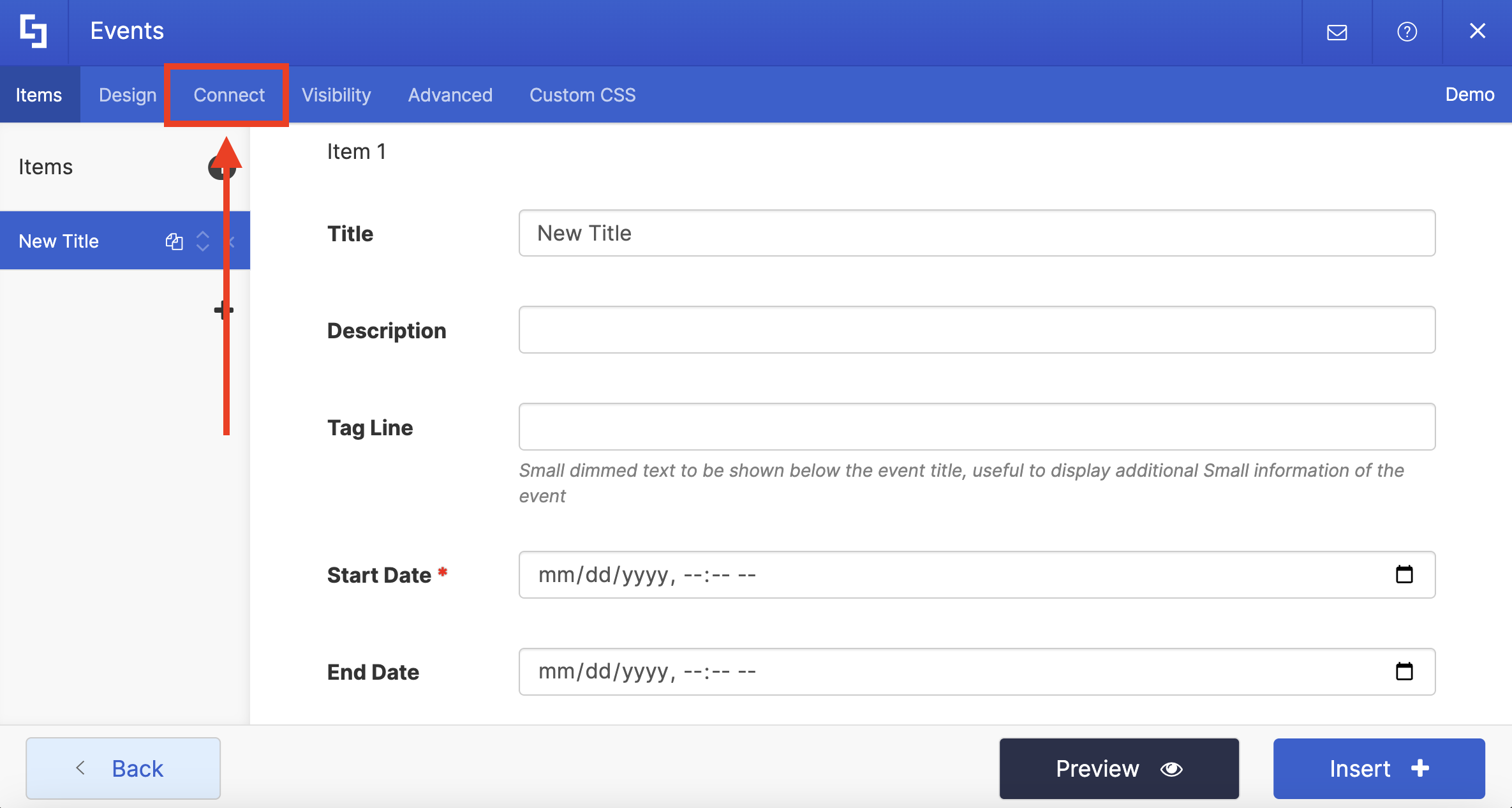The height and width of the screenshot is (808, 1512).
Task: Click the Insert button
Action: tap(1379, 768)
